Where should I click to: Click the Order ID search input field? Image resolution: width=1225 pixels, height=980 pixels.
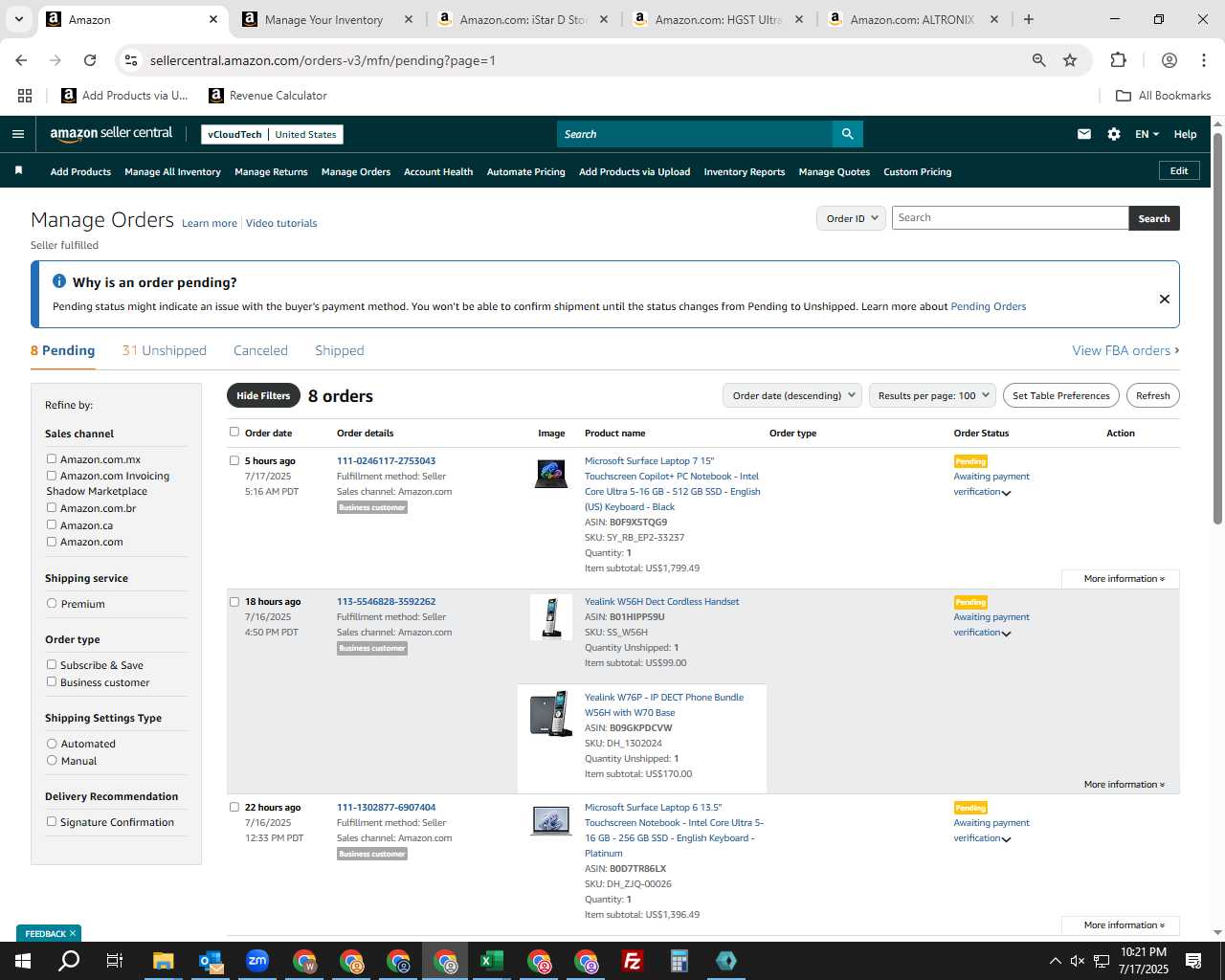(1010, 218)
